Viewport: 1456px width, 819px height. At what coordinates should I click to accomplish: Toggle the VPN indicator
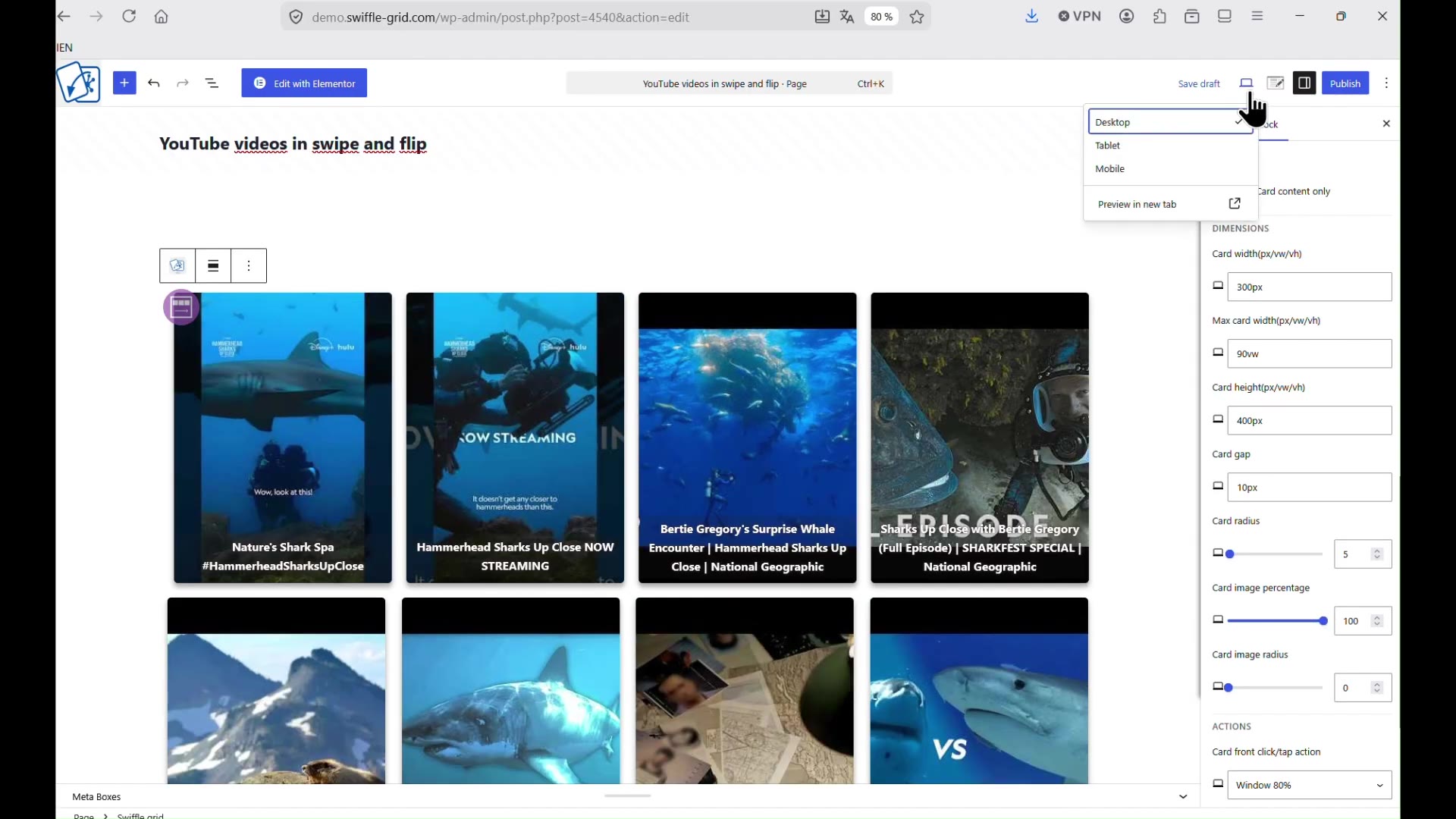point(1080,17)
